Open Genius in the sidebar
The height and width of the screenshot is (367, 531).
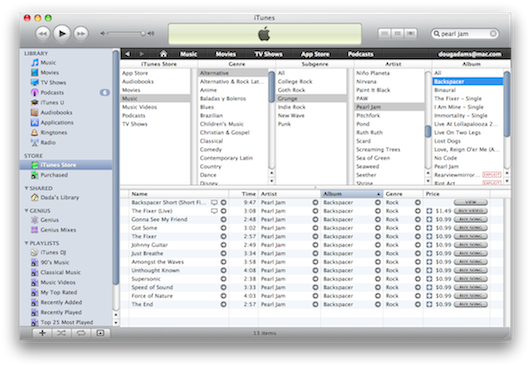[49, 220]
